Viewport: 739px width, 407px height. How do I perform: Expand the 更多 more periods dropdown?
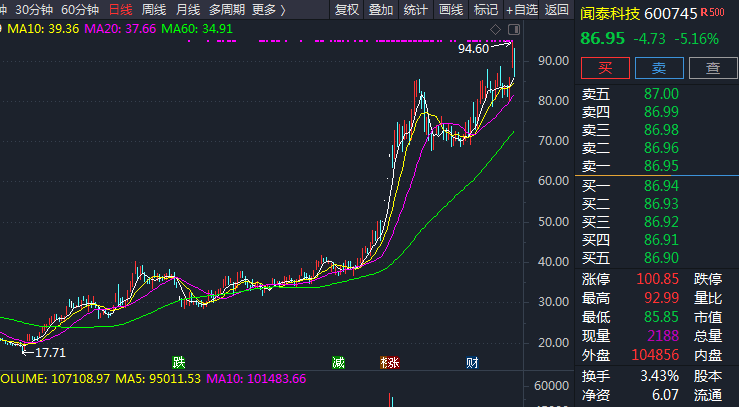coord(269,9)
